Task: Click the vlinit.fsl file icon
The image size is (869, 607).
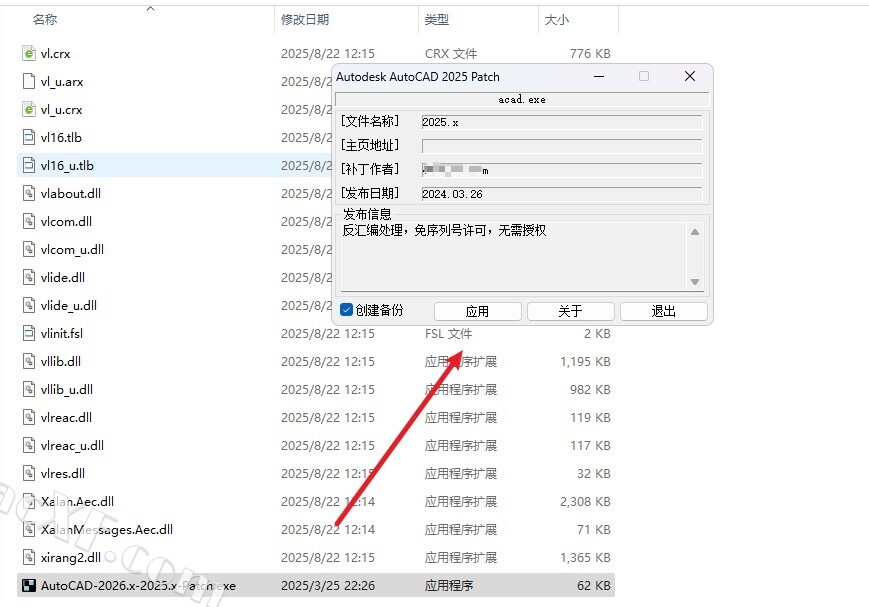Action: pos(29,333)
